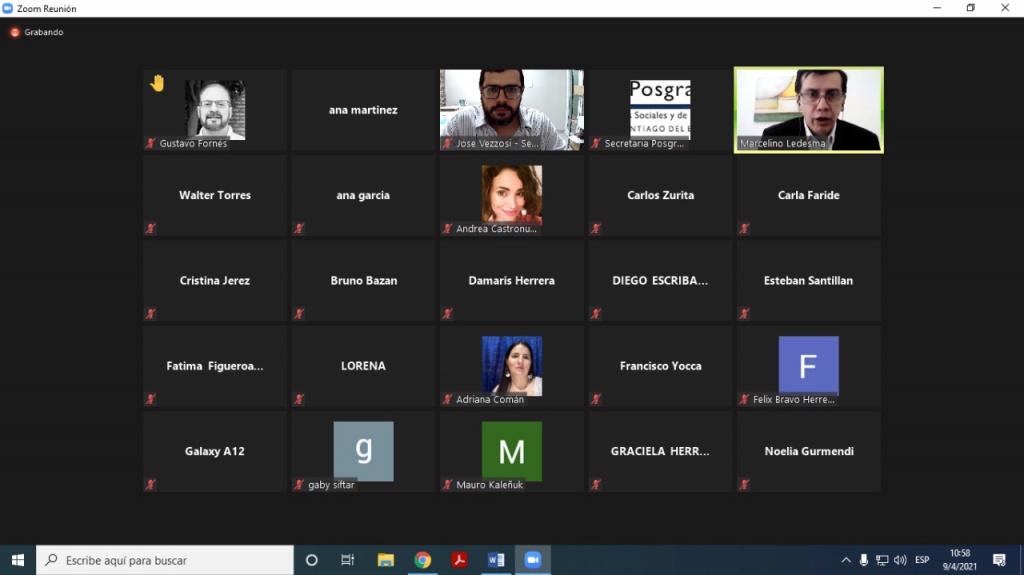Click muted mic icon on Fatima Figueroa tile

[x=151, y=399]
